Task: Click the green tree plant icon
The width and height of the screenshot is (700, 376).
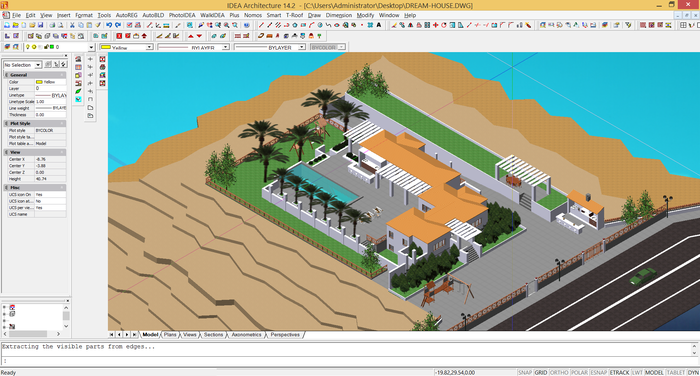Action: point(319,36)
